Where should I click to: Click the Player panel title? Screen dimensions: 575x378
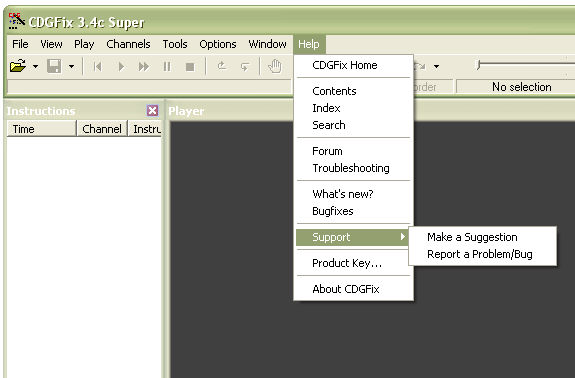(186, 111)
